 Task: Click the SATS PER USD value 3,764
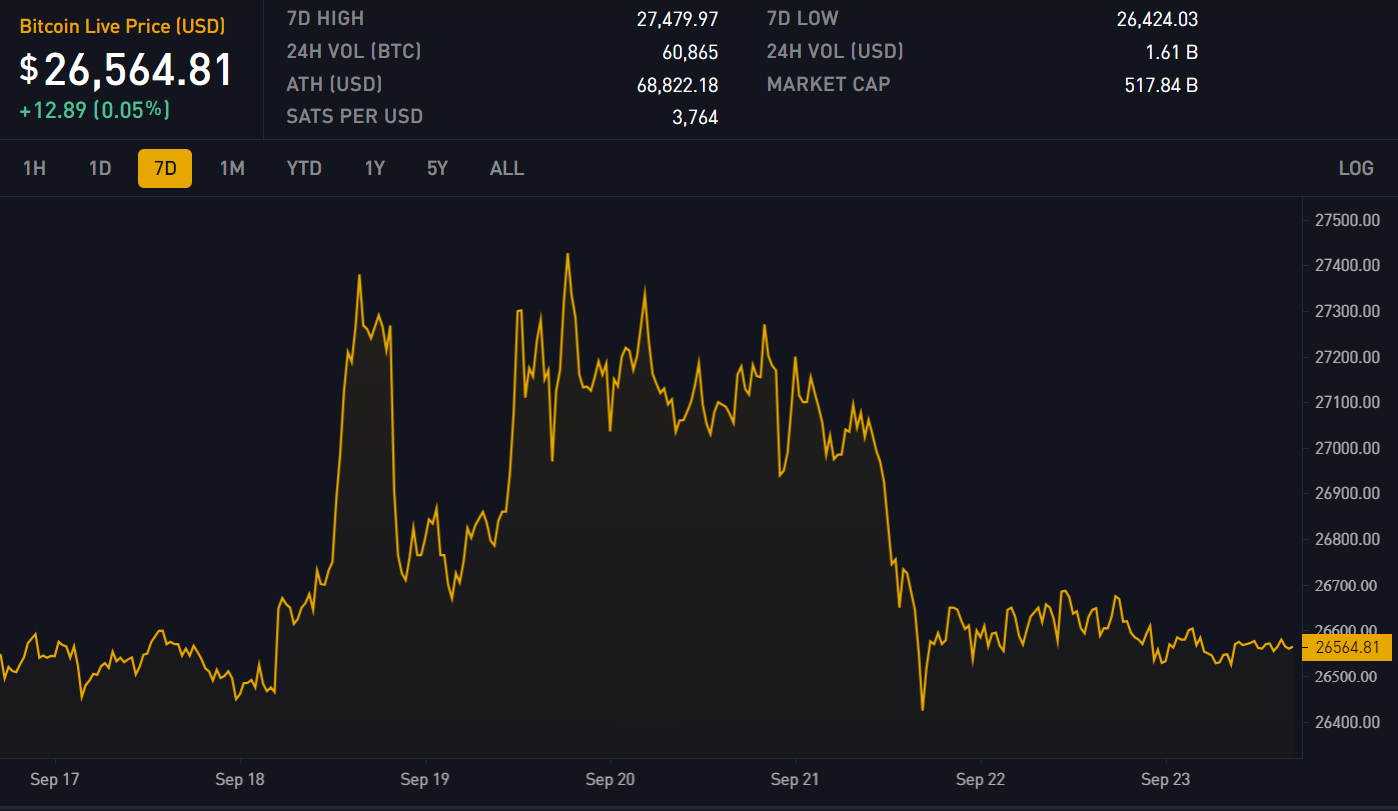694,118
